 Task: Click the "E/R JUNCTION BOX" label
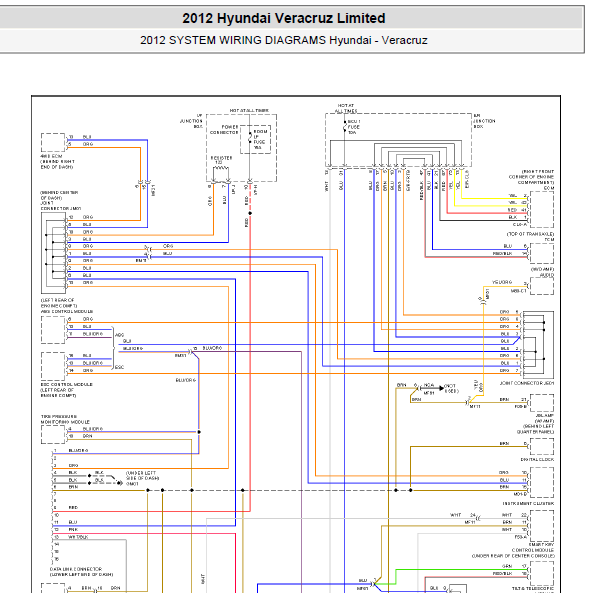click(x=484, y=121)
